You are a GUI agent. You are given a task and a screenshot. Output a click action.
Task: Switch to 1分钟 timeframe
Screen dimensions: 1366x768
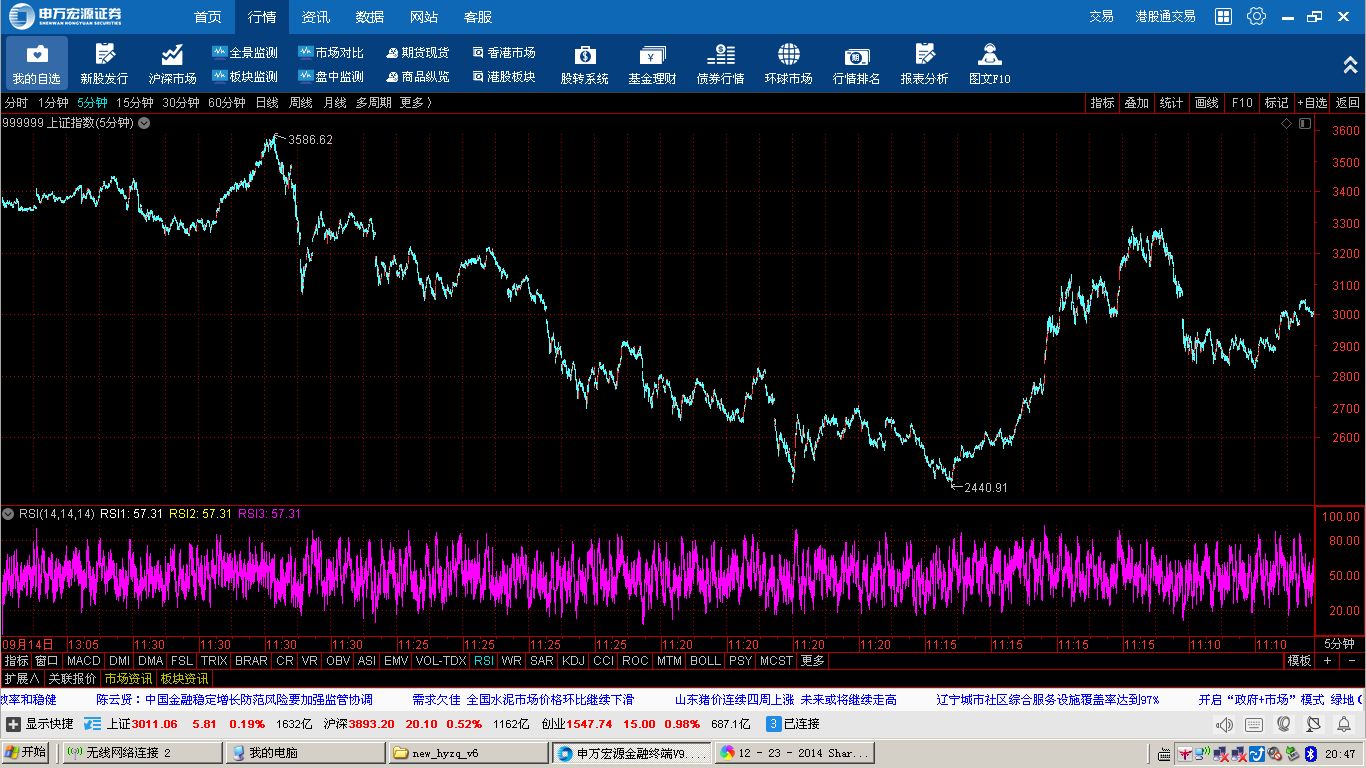(53, 102)
